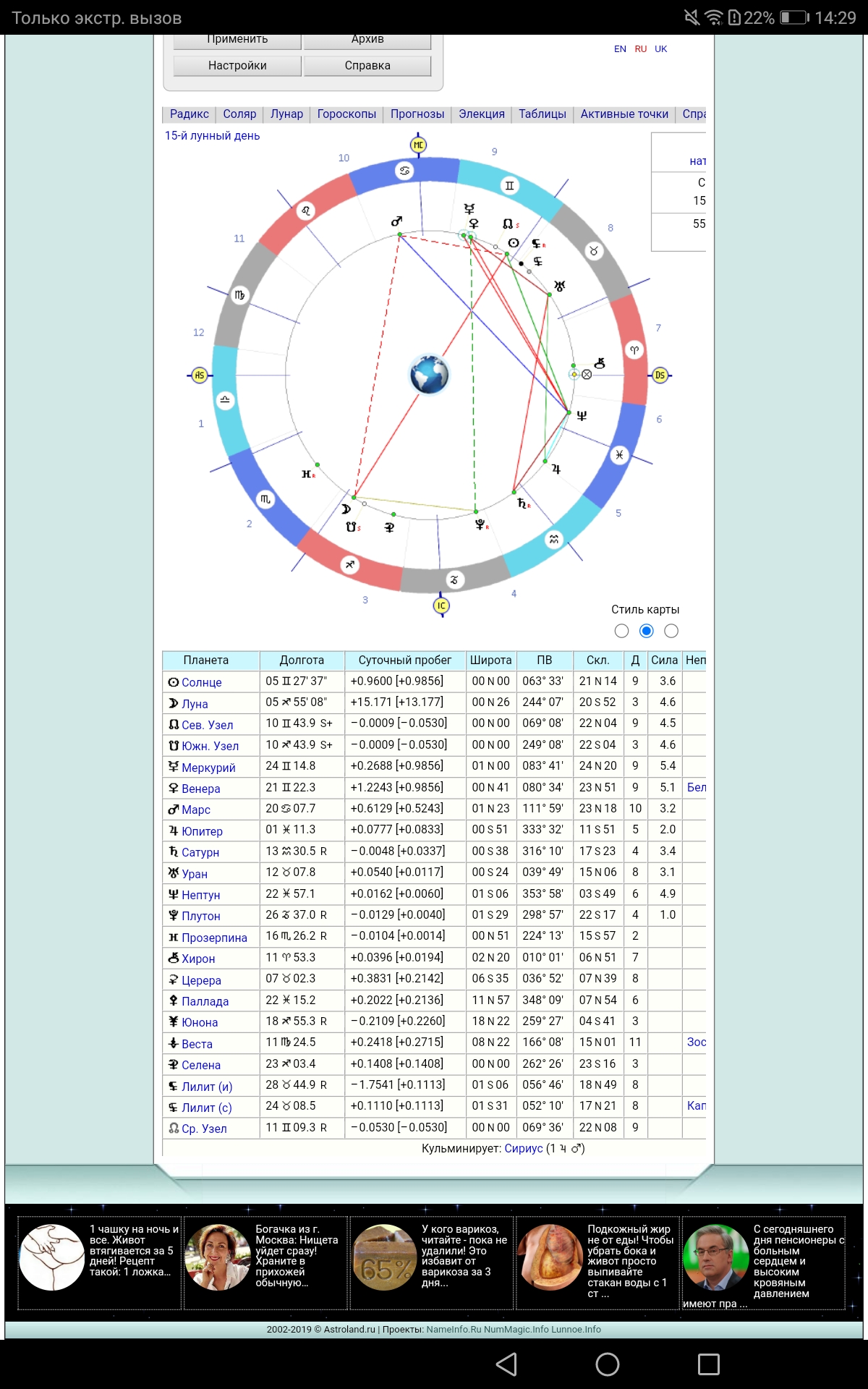This screenshot has height=1389, width=868.
Task: Click the Sagittarius zodiac sign symbol
Action: coord(349,564)
